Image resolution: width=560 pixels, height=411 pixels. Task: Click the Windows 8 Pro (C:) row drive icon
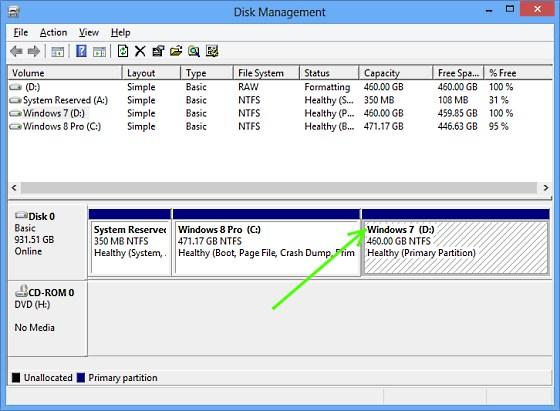[x=15, y=126]
